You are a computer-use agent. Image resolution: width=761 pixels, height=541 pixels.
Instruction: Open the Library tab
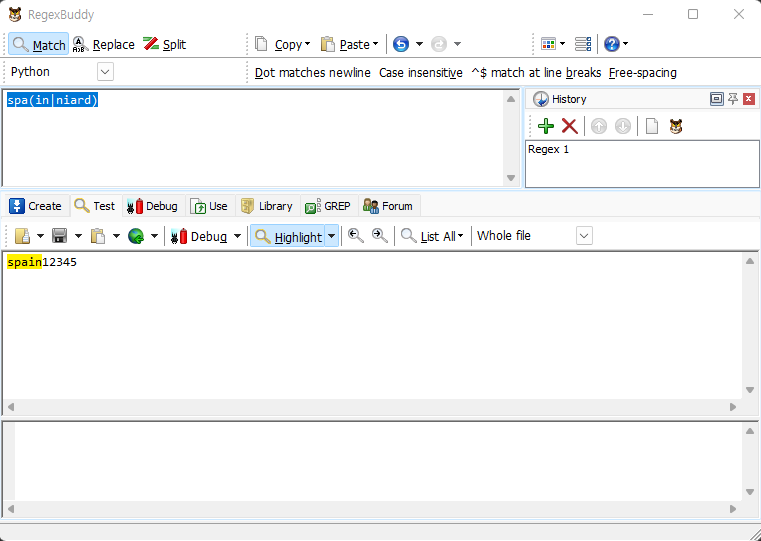pyautogui.click(x=267, y=206)
